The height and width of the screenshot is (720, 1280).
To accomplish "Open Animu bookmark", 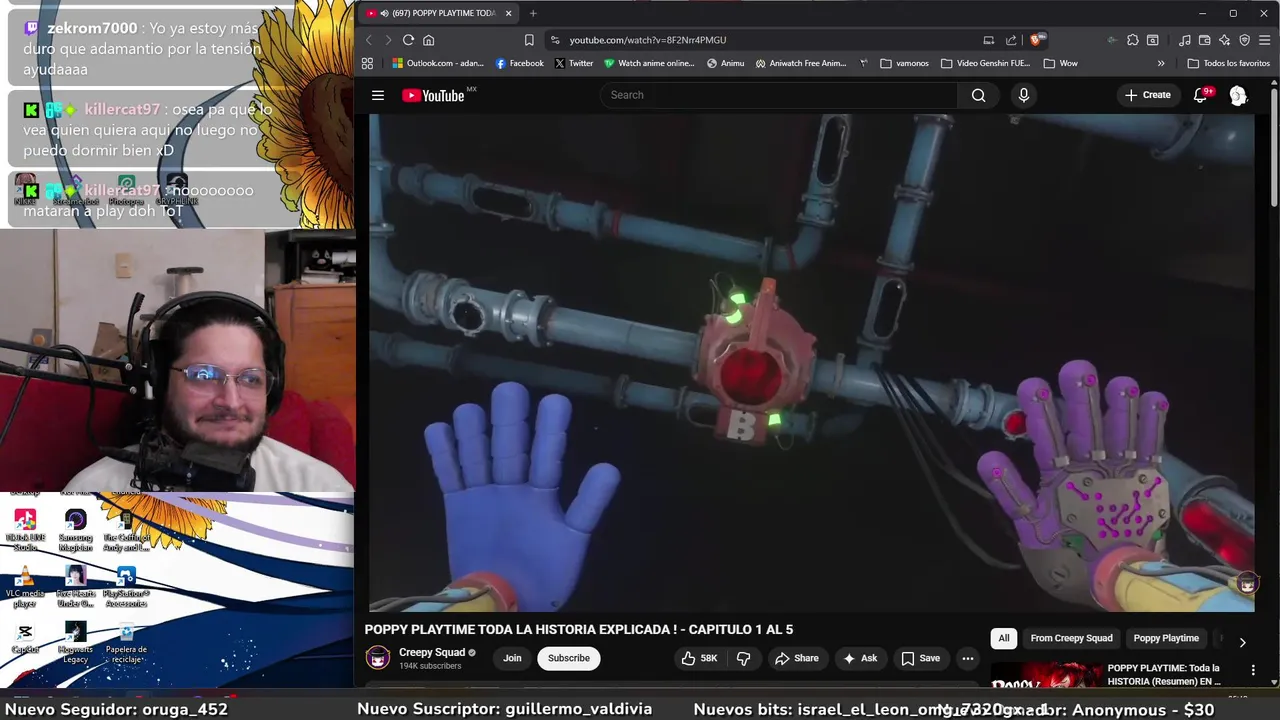I will [x=725, y=63].
